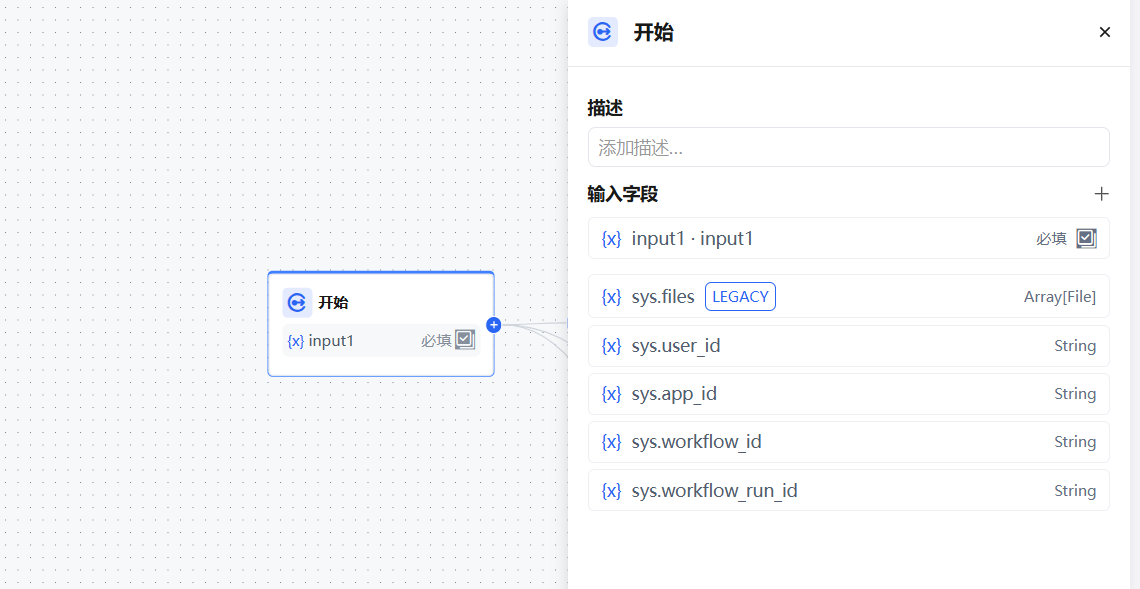Select the Start node title on canvas
This screenshot has height=589, width=1140.
(333, 302)
